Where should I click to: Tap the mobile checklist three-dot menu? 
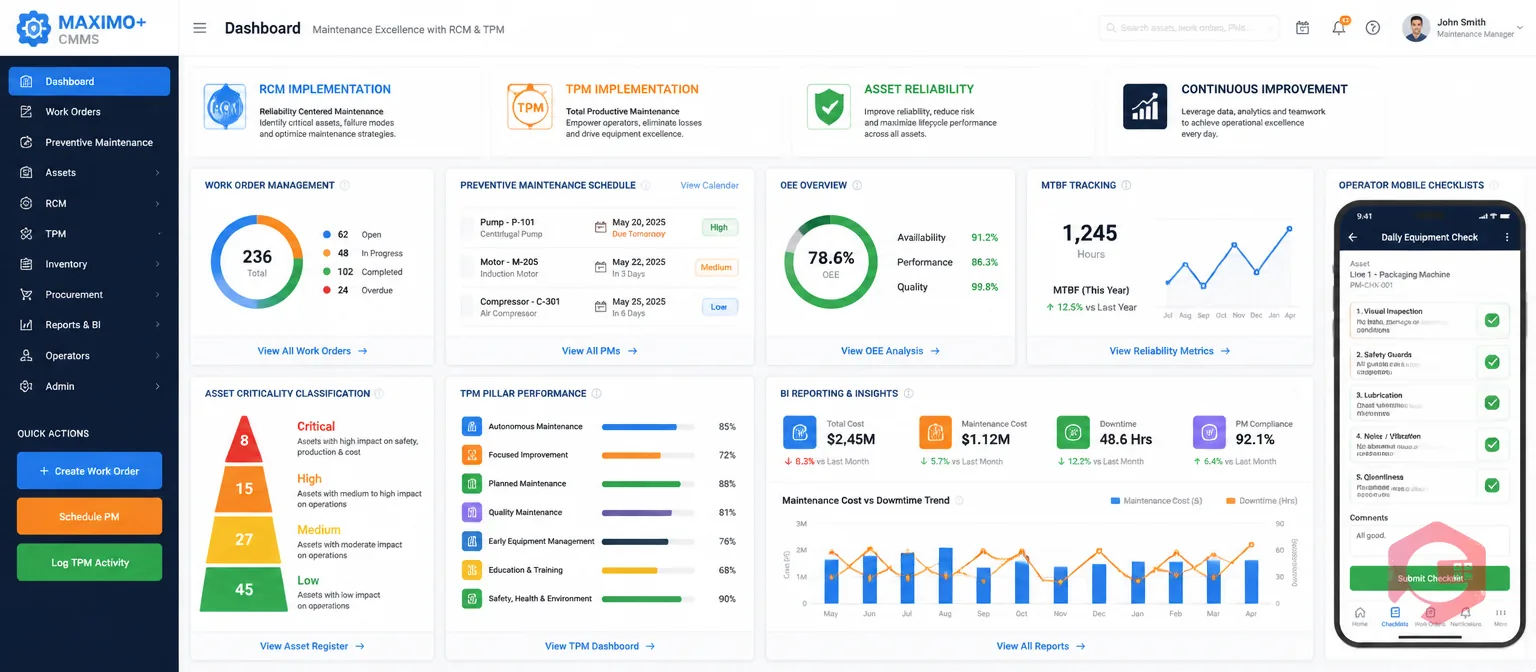click(1507, 237)
